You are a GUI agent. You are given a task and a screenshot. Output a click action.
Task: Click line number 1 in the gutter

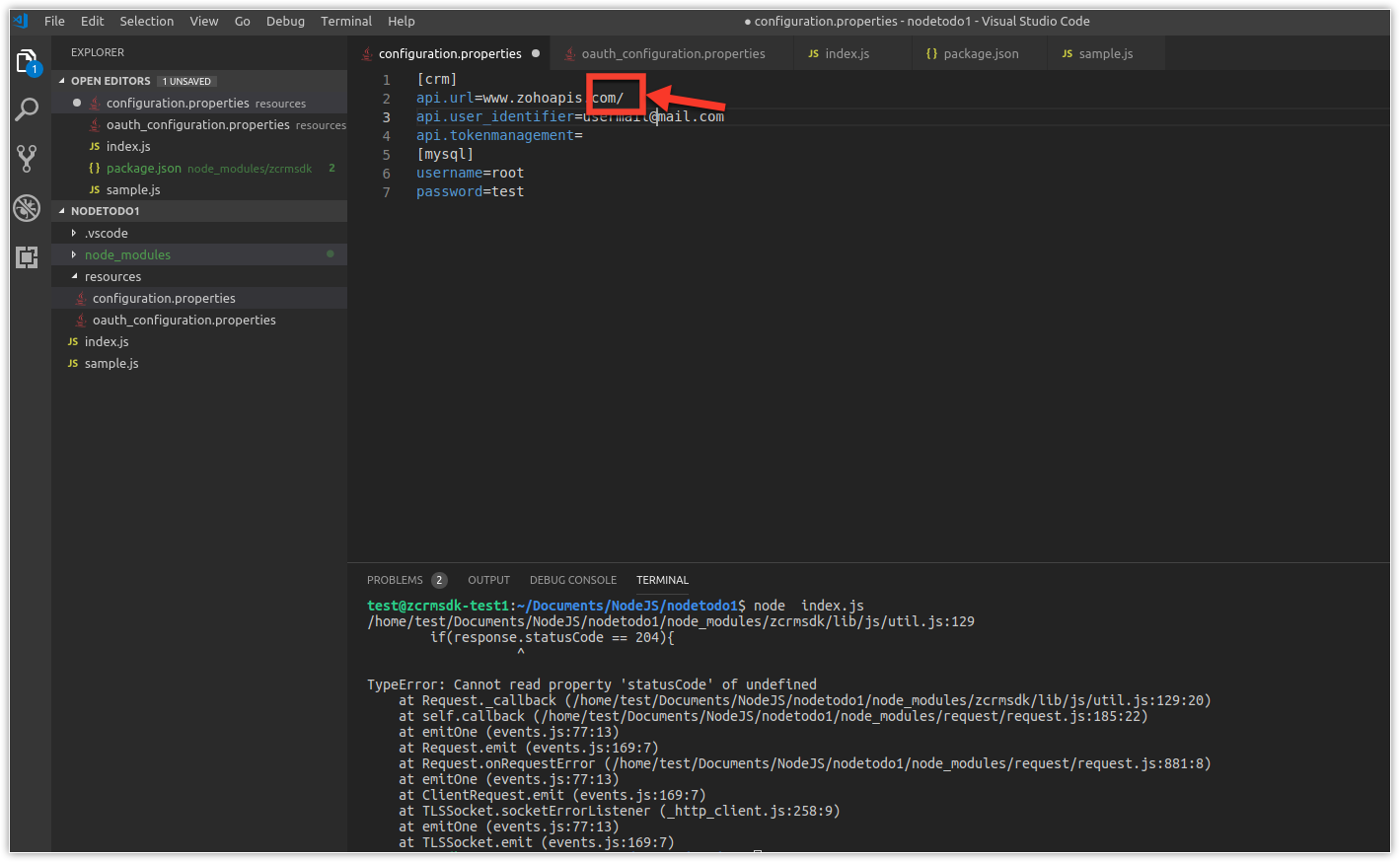coord(387,79)
